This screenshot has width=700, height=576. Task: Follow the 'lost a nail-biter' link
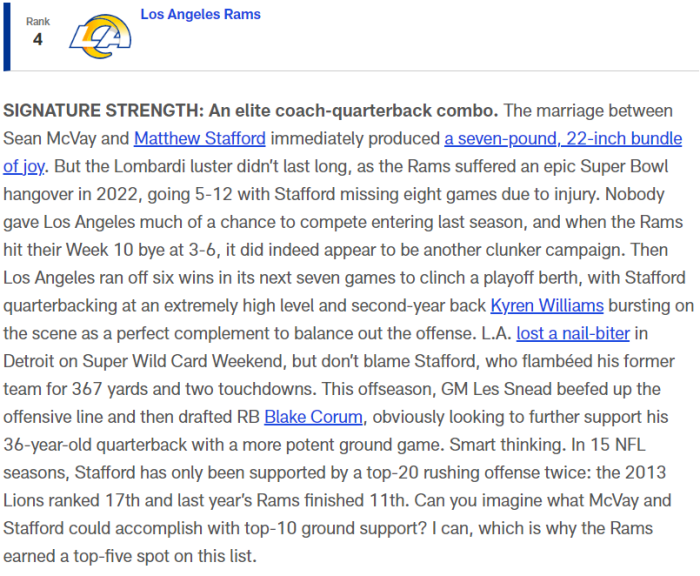[x=573, y=333]
